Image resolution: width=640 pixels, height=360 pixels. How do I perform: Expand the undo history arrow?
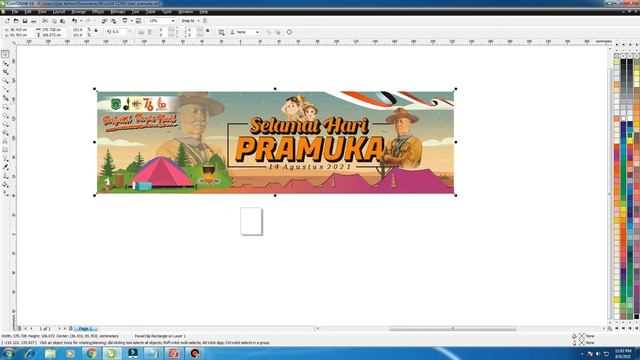(x=80, y=21)
